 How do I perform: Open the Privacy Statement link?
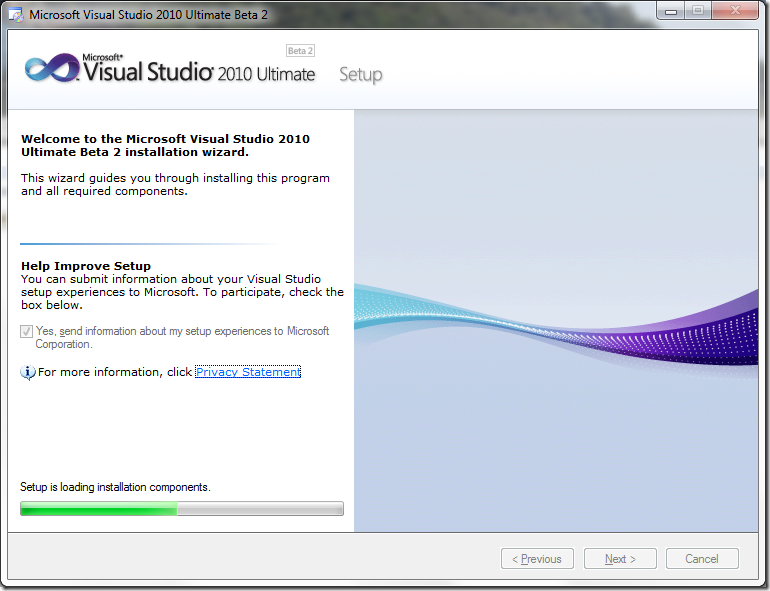tap(248, 372)
